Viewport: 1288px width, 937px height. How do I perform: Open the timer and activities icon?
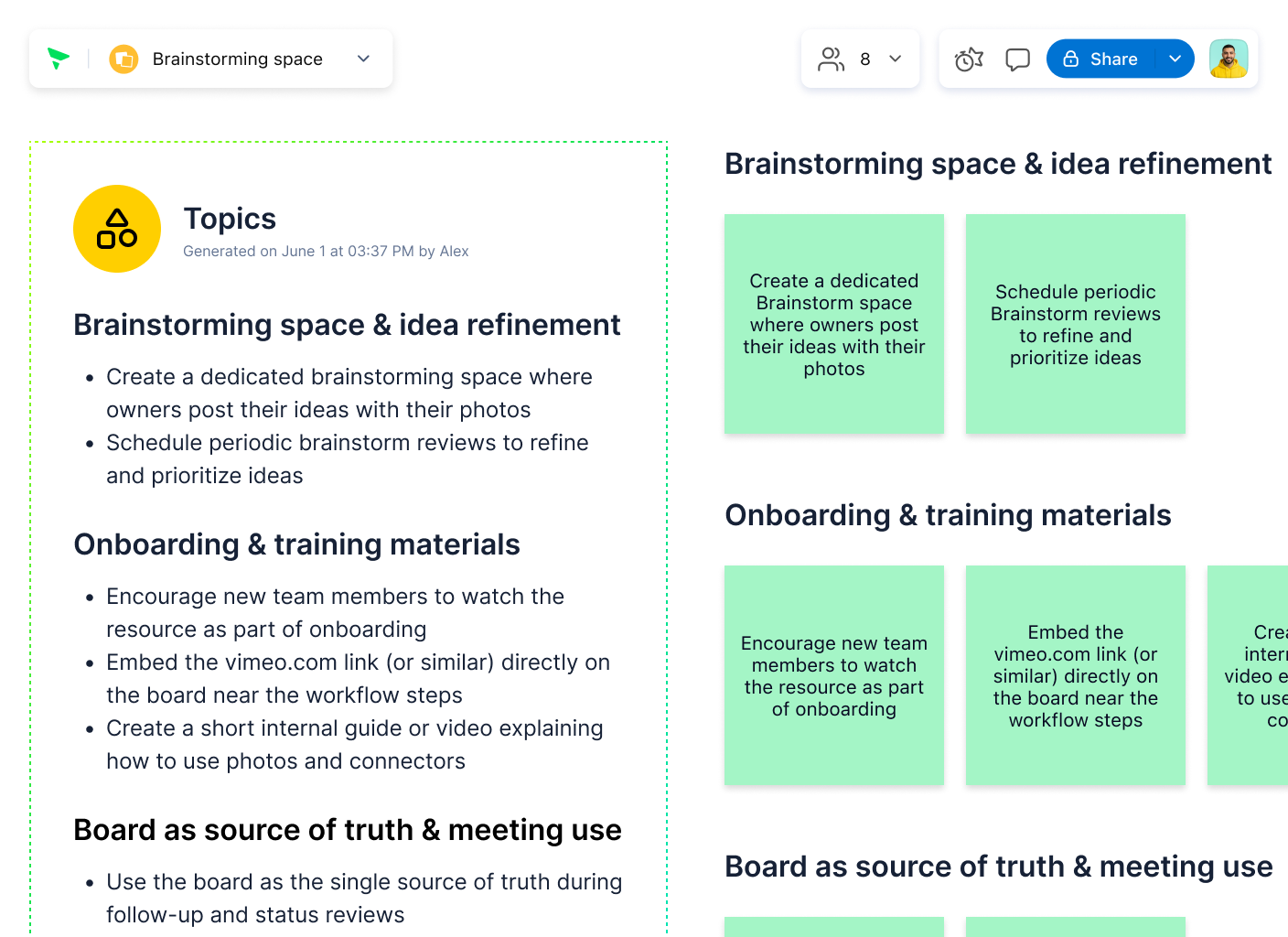[x=969, y=59]
